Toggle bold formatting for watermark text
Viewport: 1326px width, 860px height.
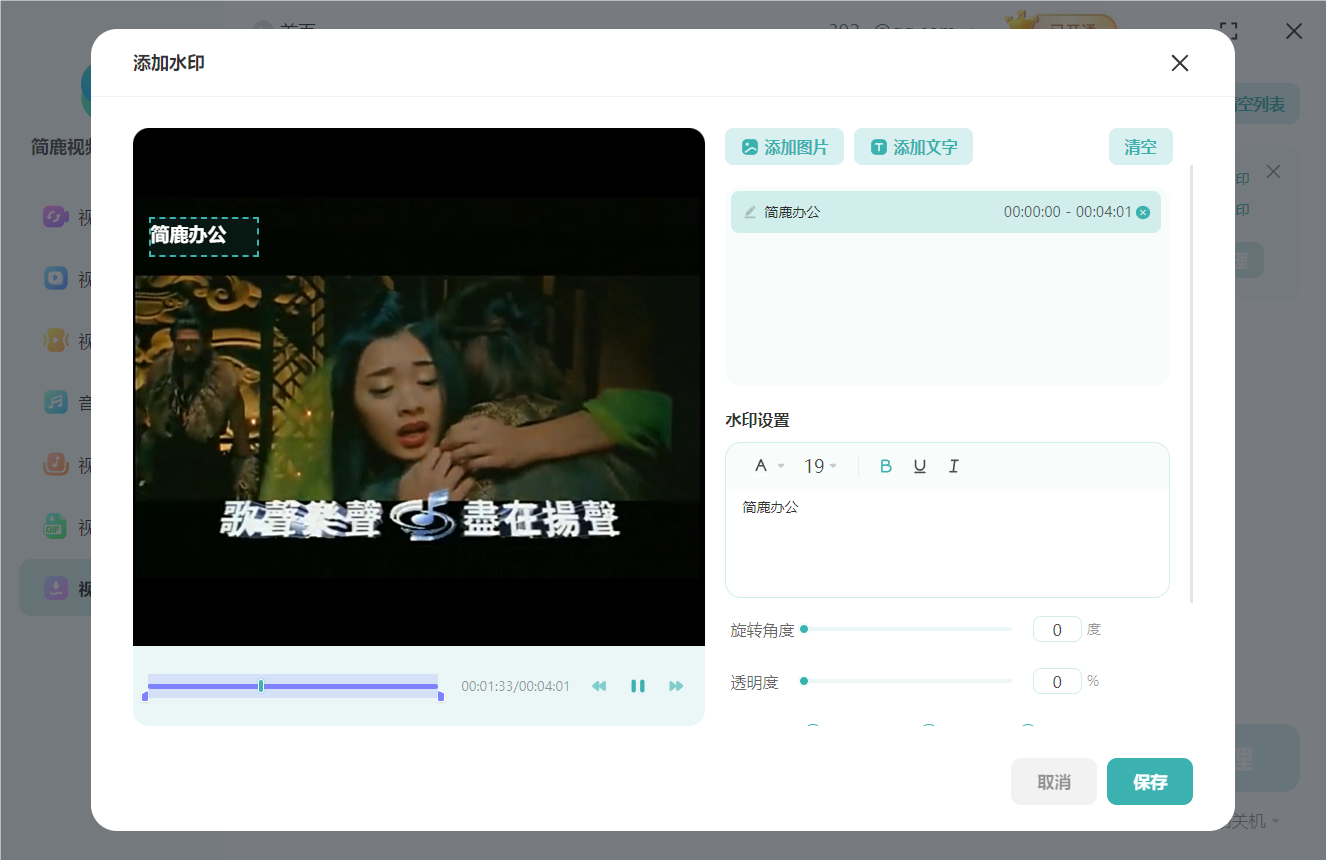tap(885, 466)
